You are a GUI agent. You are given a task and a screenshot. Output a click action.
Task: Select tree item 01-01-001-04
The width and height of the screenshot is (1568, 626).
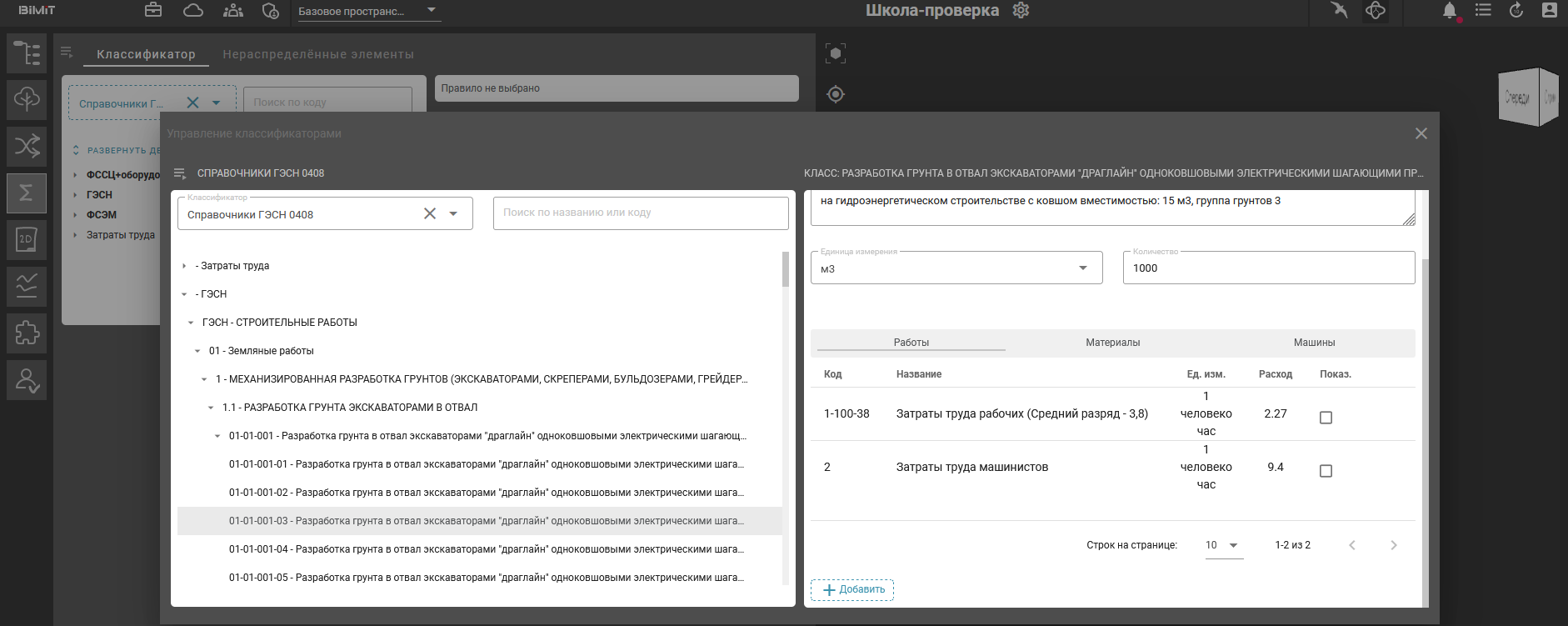coord(486,549)
